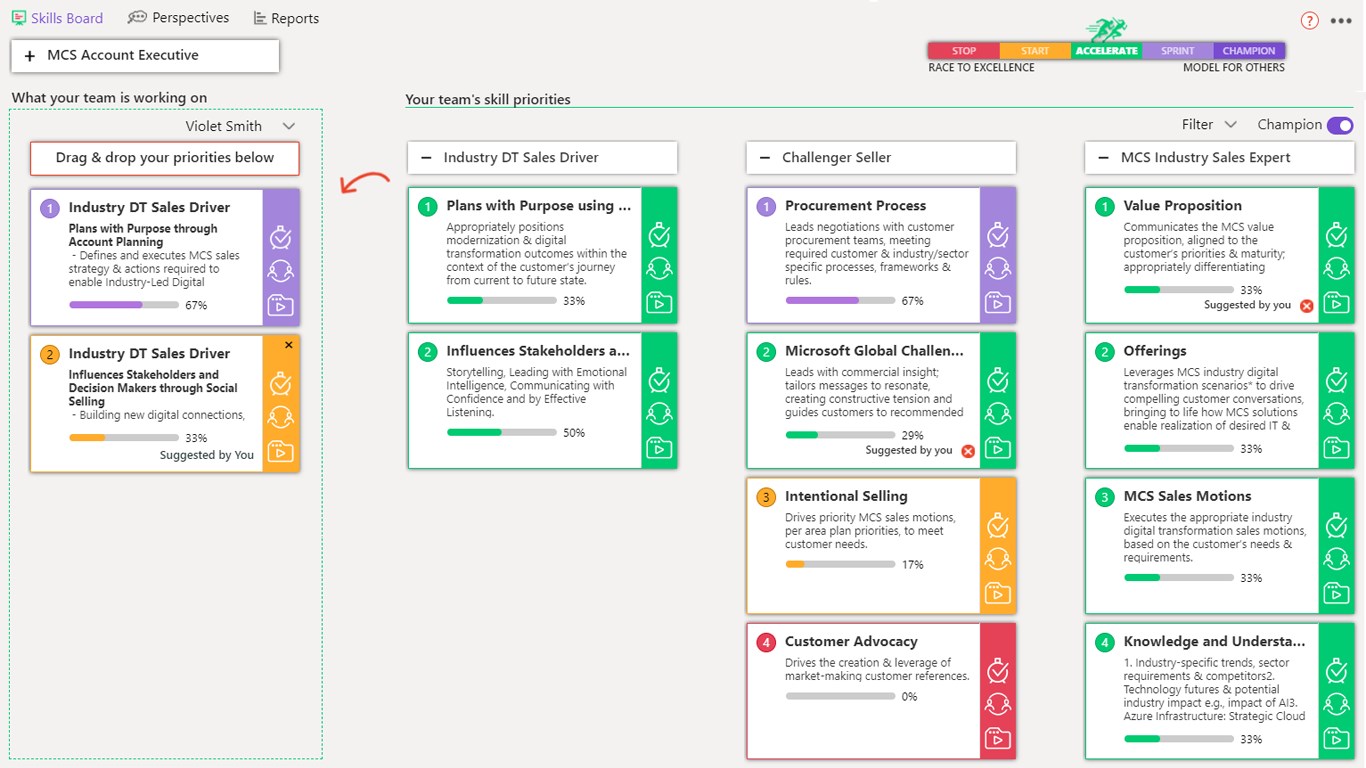Click the Suggested by You label on Social Selling

[x=207, y=455]
